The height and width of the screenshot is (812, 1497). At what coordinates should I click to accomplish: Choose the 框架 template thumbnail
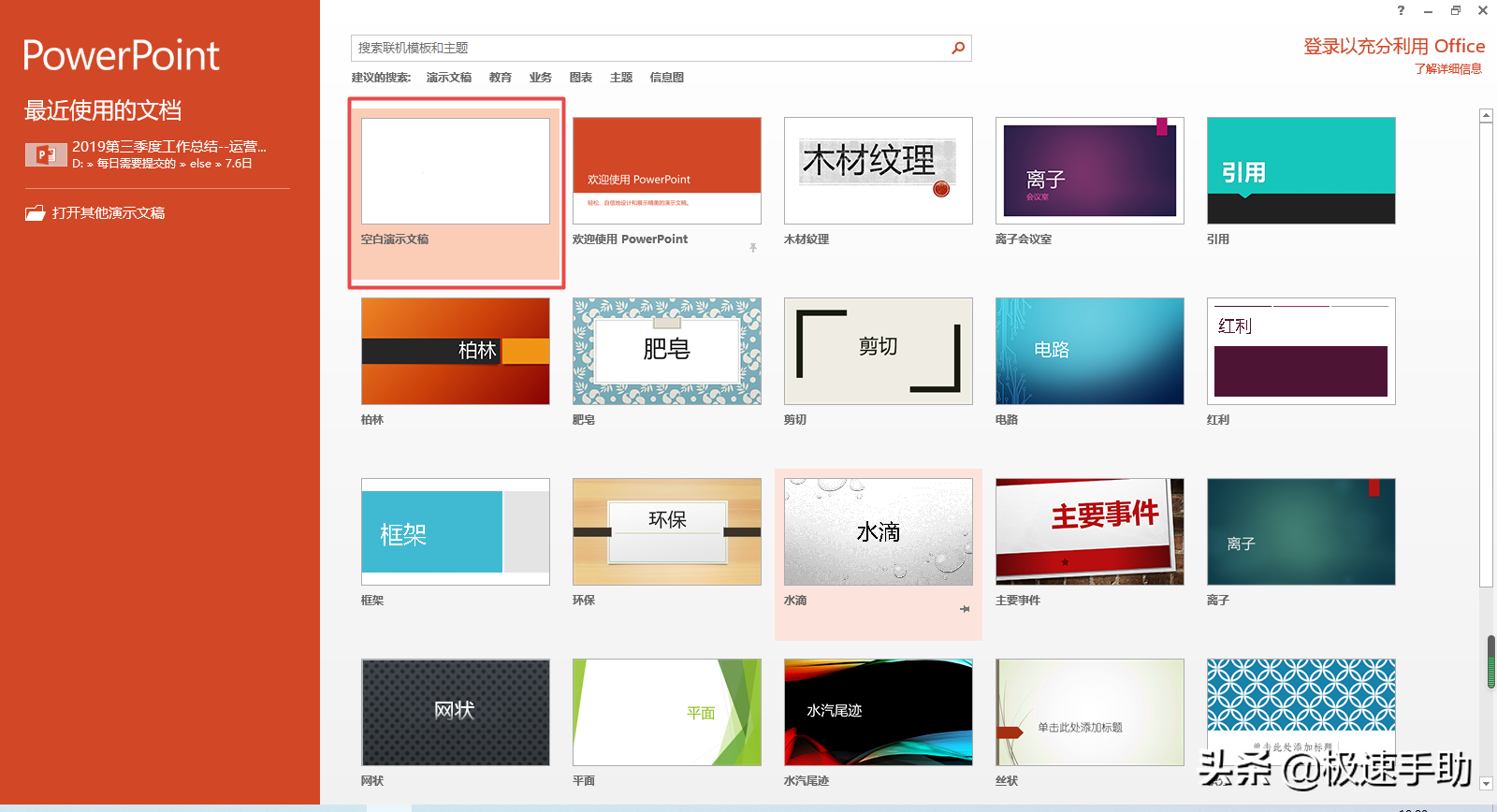pos(456,532)
